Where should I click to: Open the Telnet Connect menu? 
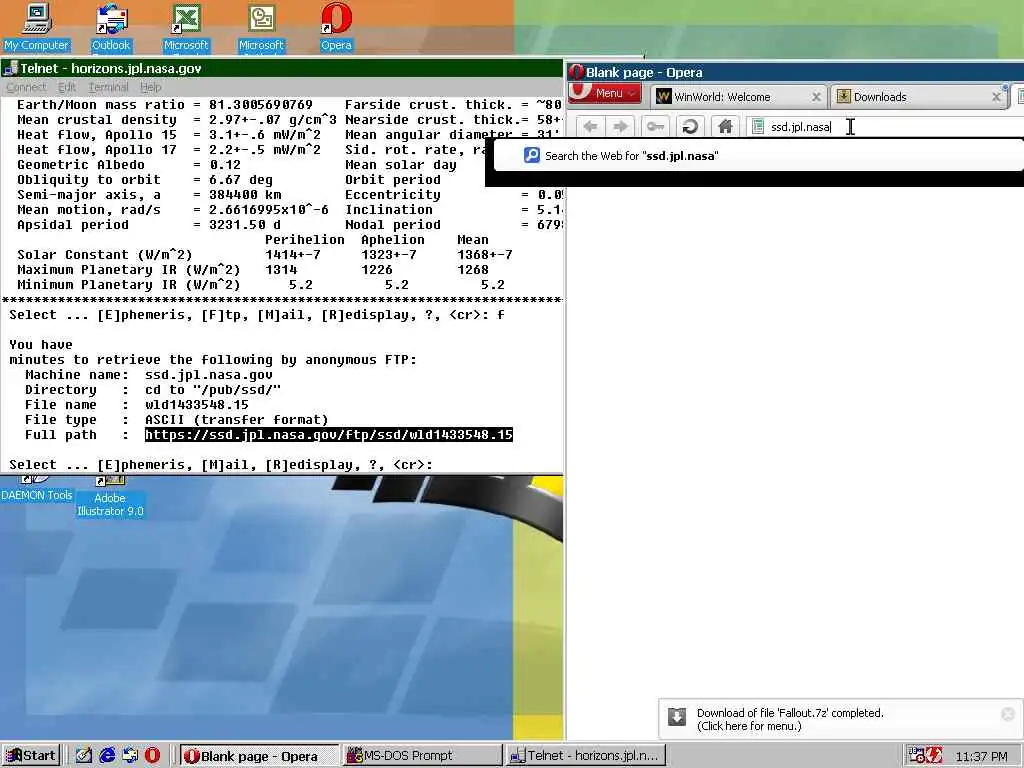coord(26,87)
